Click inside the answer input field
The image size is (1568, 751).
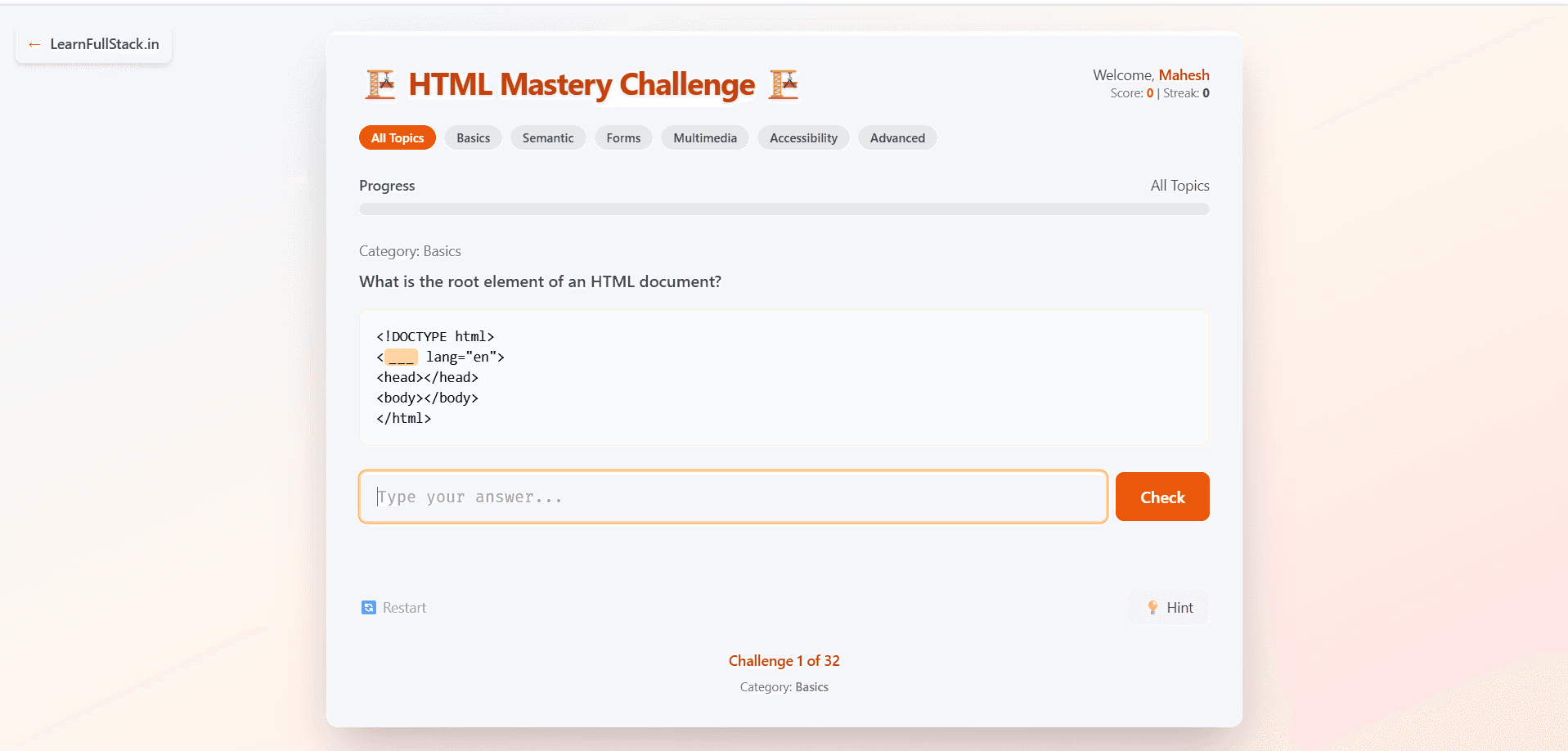(x=732, y=497)
